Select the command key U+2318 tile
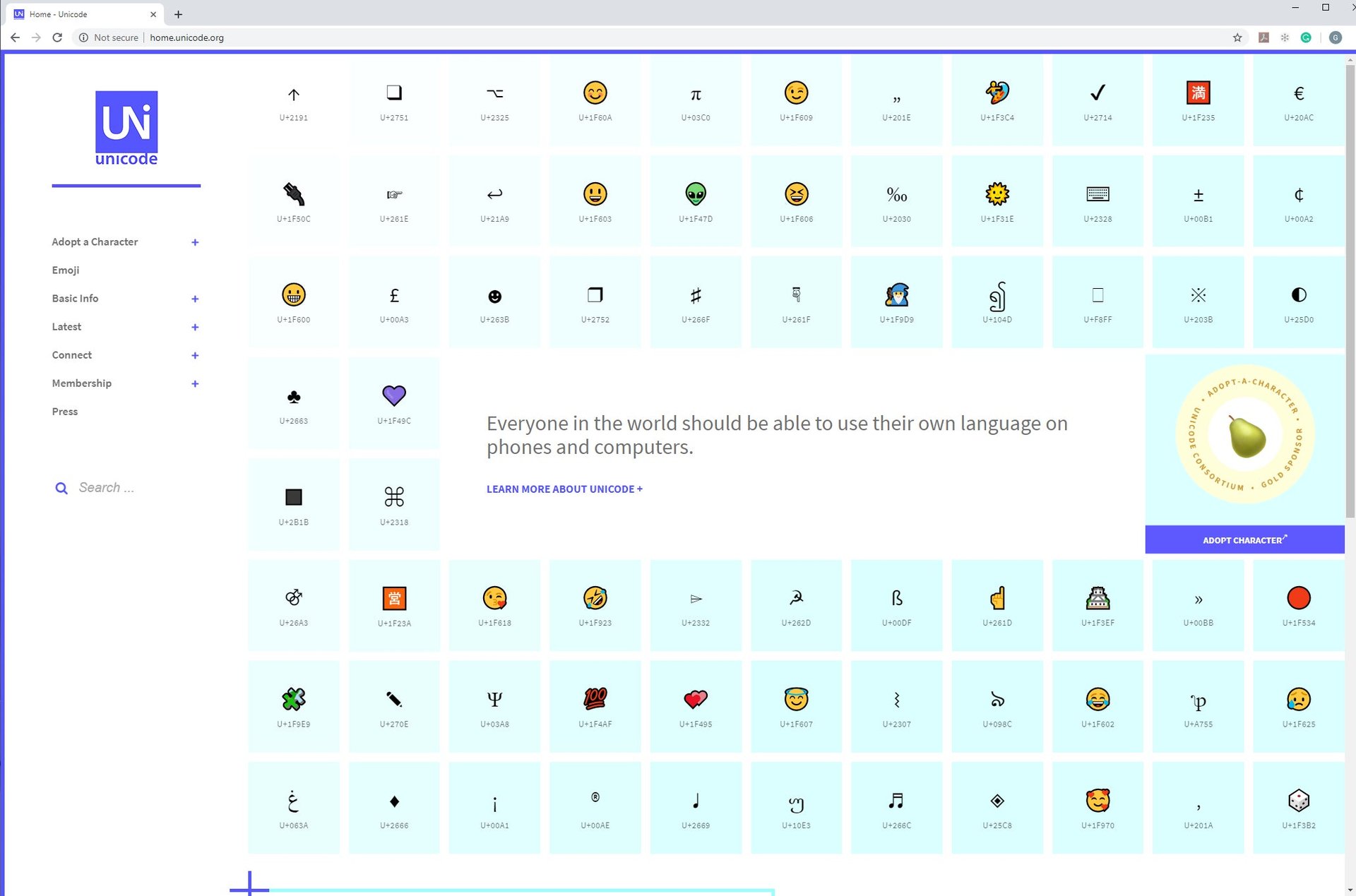Image resolution: width=1356 pixels, height=896 pixels. click(x=394, y=505)
